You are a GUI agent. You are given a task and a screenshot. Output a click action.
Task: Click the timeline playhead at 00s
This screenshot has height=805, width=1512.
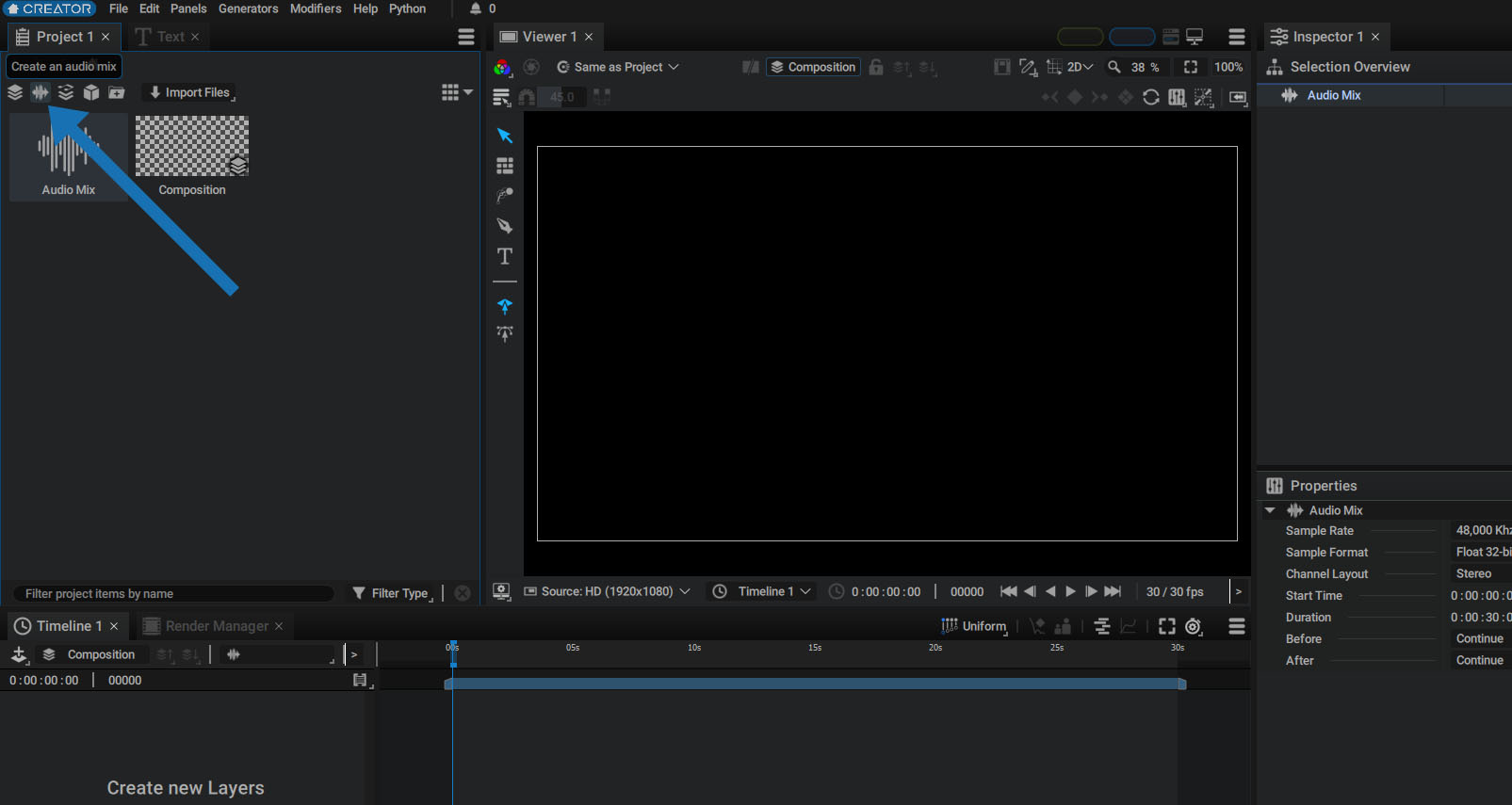pyautogui.click(x=453, y=654)
